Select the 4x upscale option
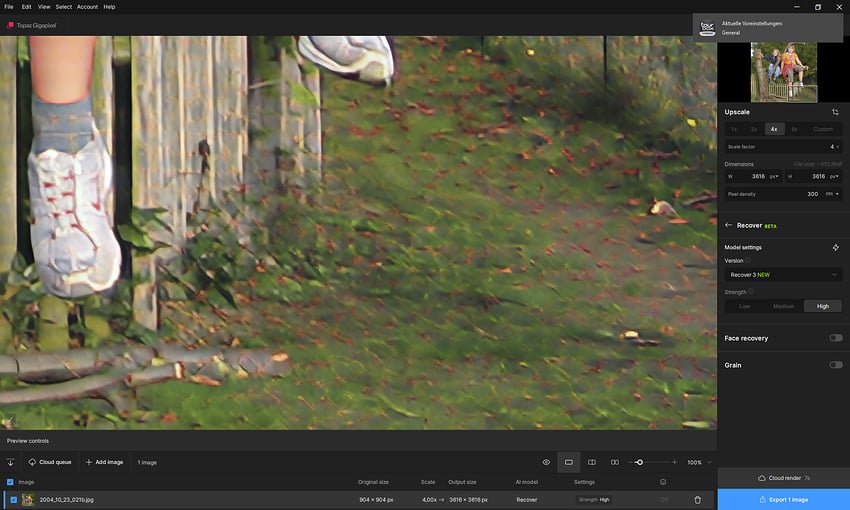This screenshot has width=850, height=510. coord(774,129)
